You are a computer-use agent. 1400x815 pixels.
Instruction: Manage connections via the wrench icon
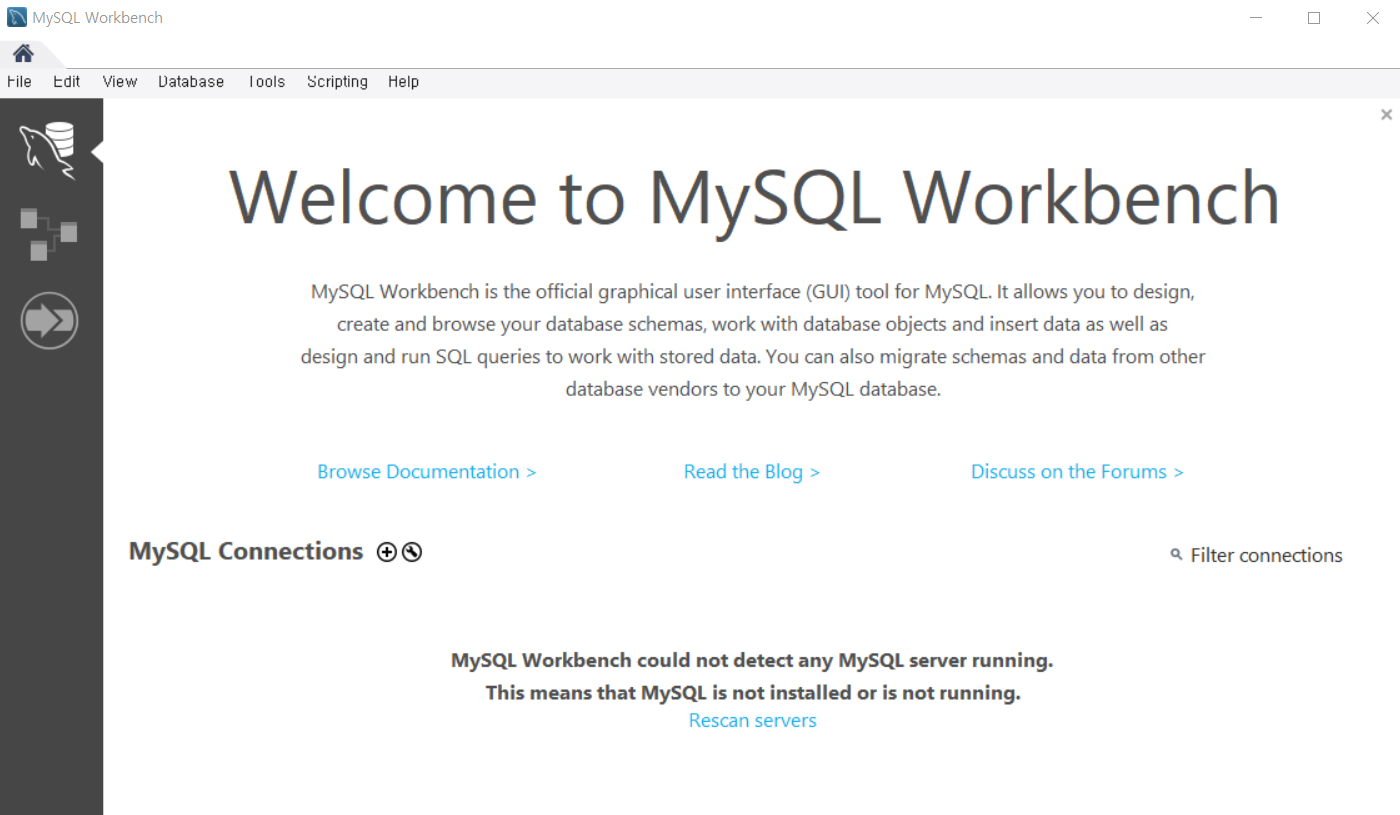[412, 552]
